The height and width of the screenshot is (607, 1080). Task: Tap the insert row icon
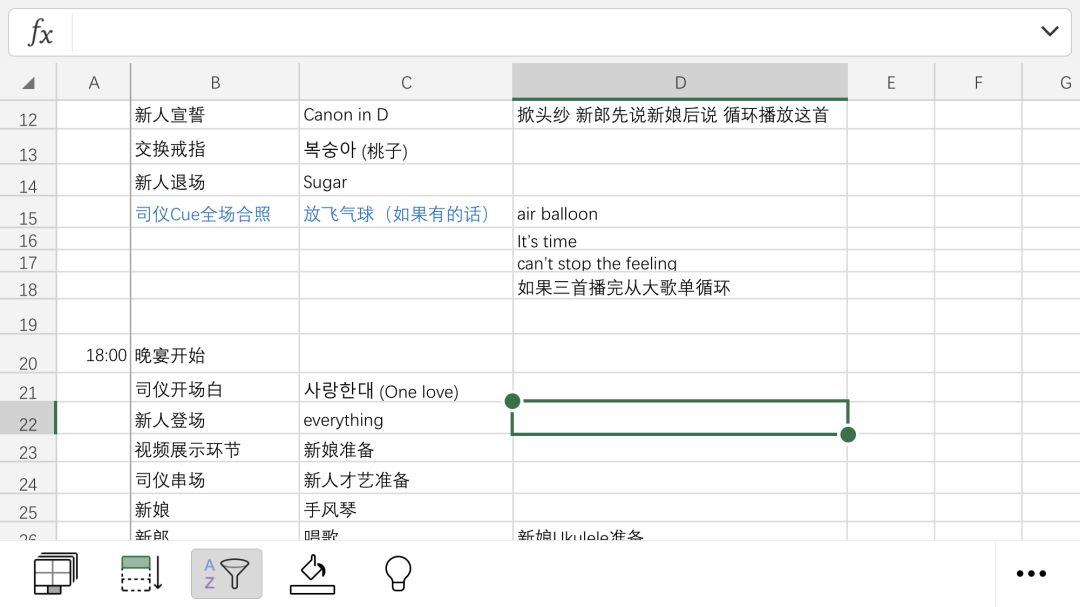pyautogui.click(x=141, y=574)
